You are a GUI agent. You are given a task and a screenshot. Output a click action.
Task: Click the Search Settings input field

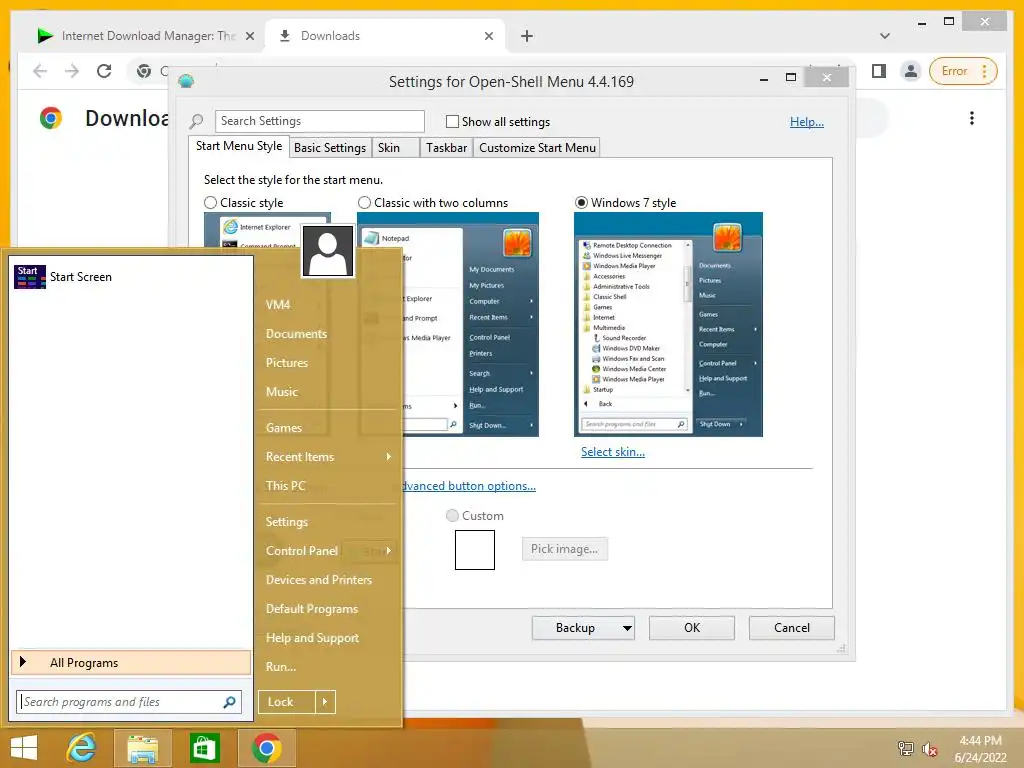tap(319, 121)
